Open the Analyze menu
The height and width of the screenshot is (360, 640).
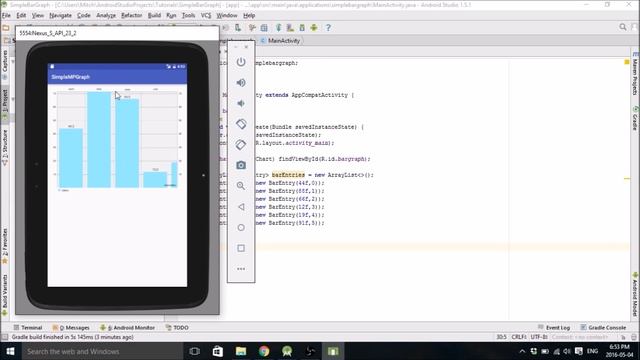[106, 16]
